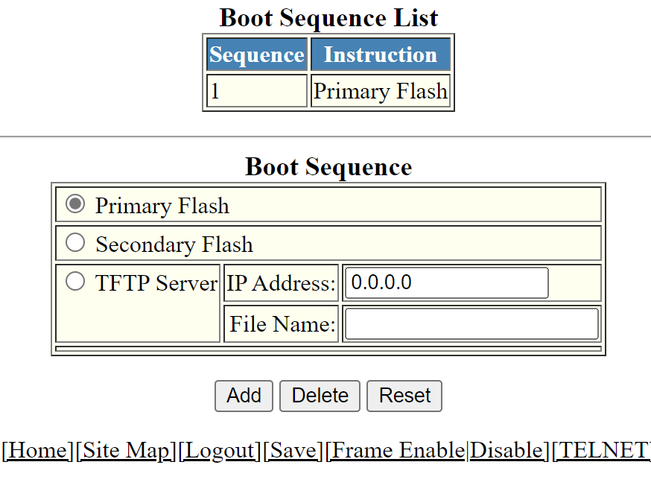Click the 'IP Address:' label

click(281, 284)
